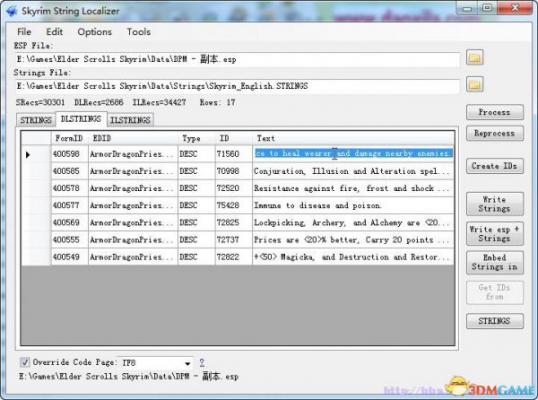Screen dimensions: 538x400
Task: Browse for ESP file using folder icon
Action: click(475, 57)
